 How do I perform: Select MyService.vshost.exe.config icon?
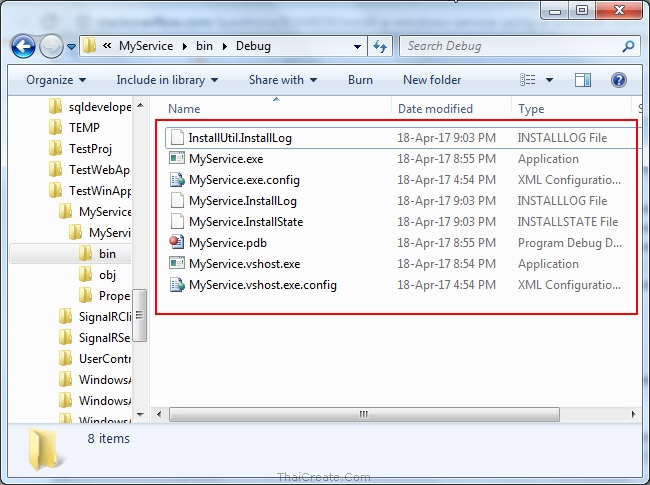177,284
